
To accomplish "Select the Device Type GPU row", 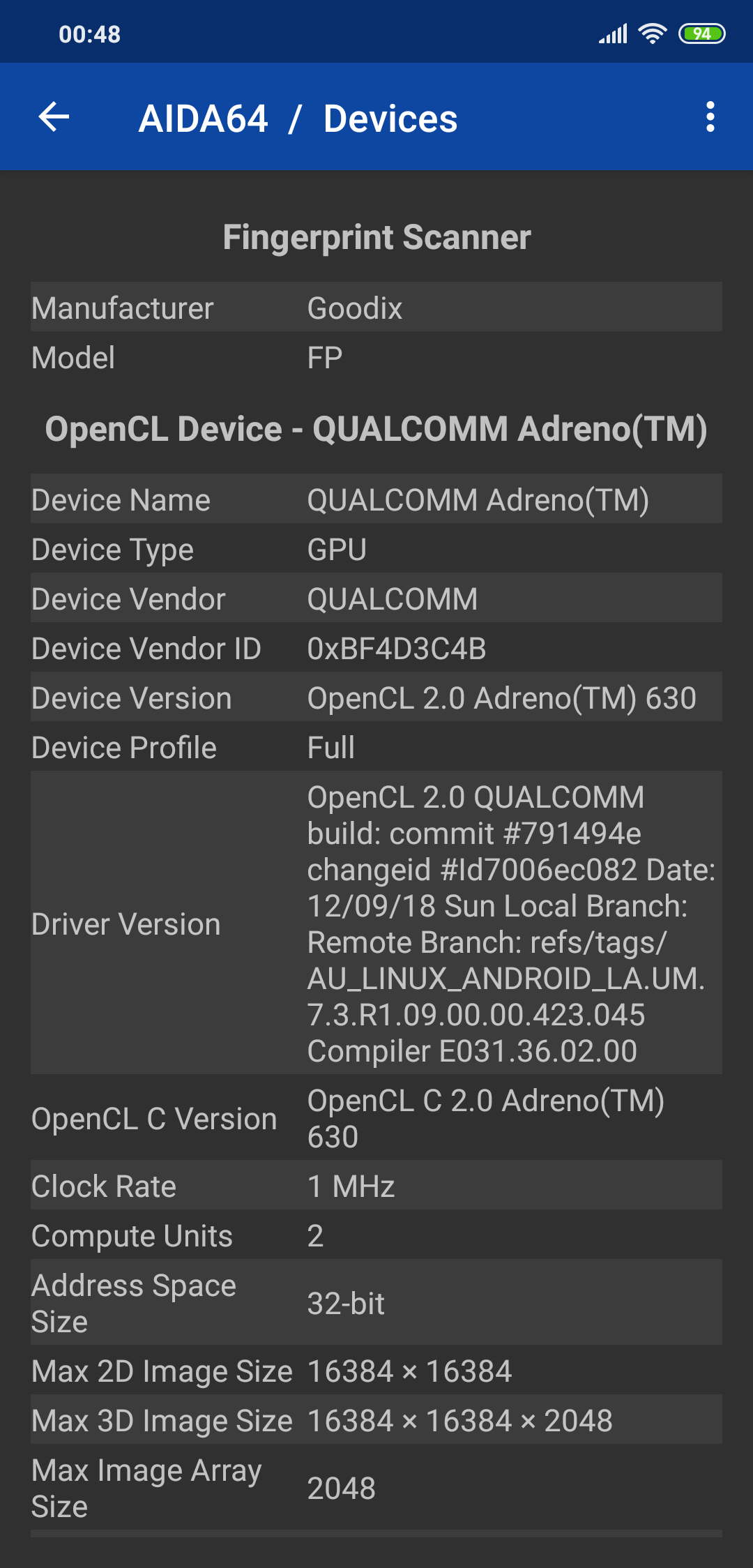I will 376,549.
